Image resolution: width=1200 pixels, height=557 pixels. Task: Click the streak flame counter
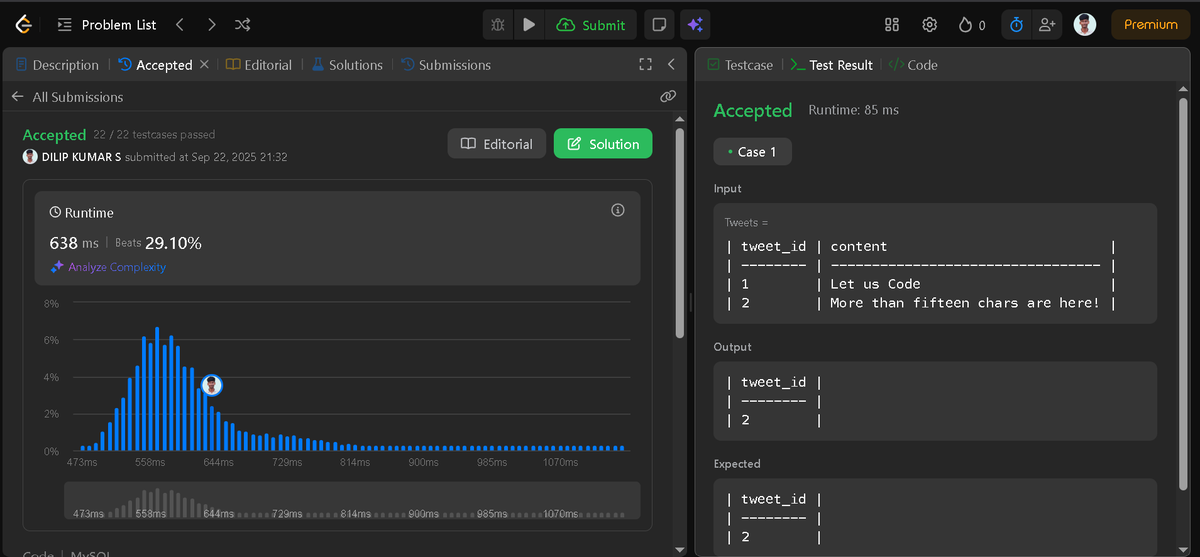point(972,24)
